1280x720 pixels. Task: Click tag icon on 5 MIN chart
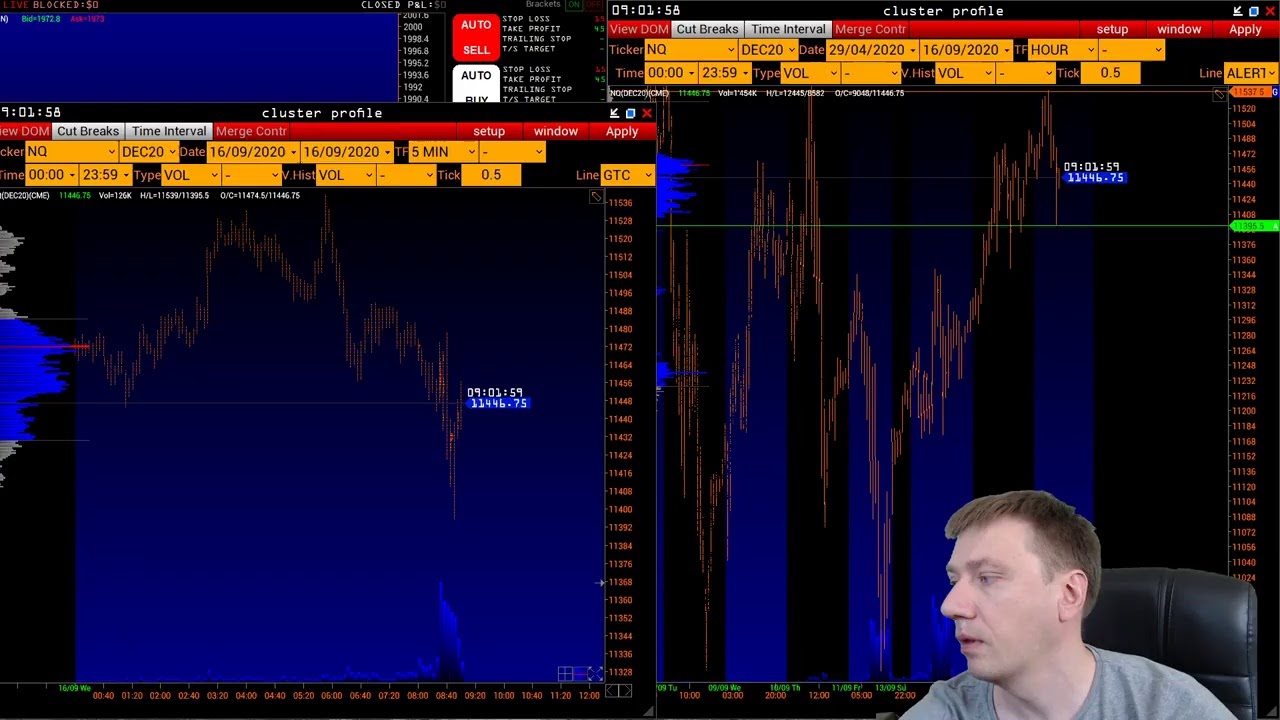[596, 198]
